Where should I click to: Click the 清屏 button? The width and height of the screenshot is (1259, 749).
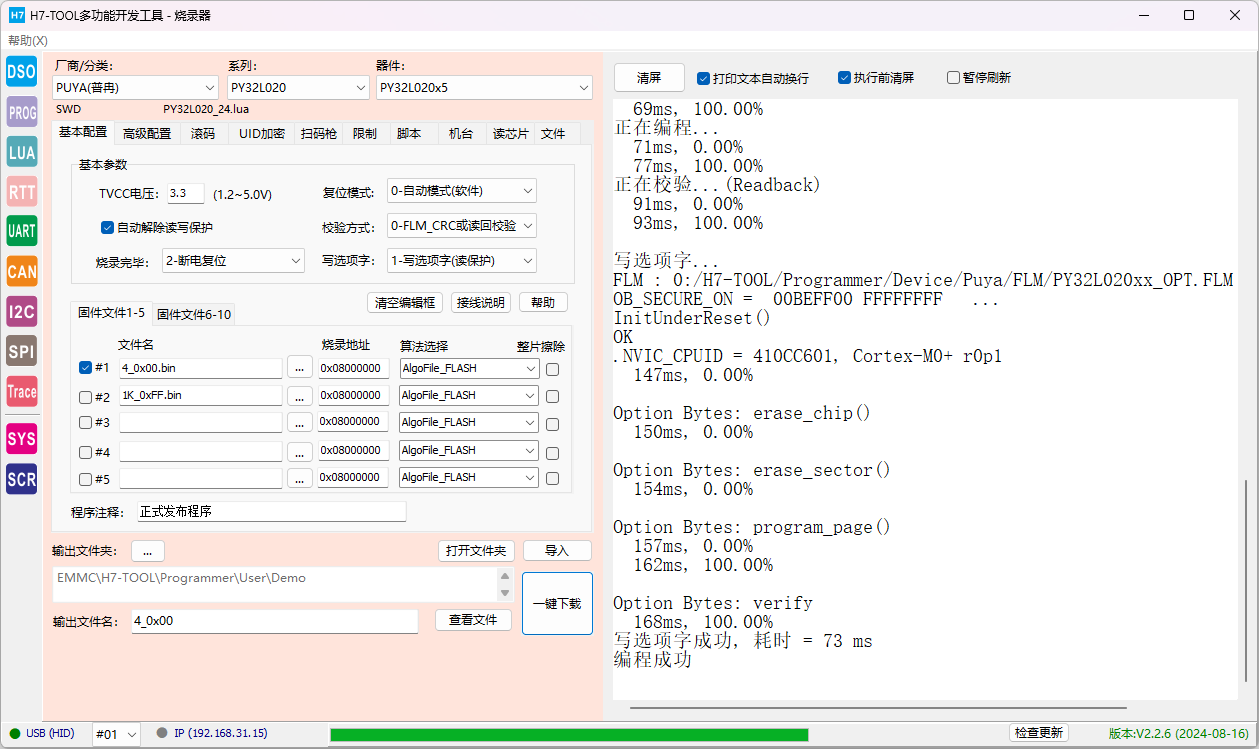click(x=649, y=78)
